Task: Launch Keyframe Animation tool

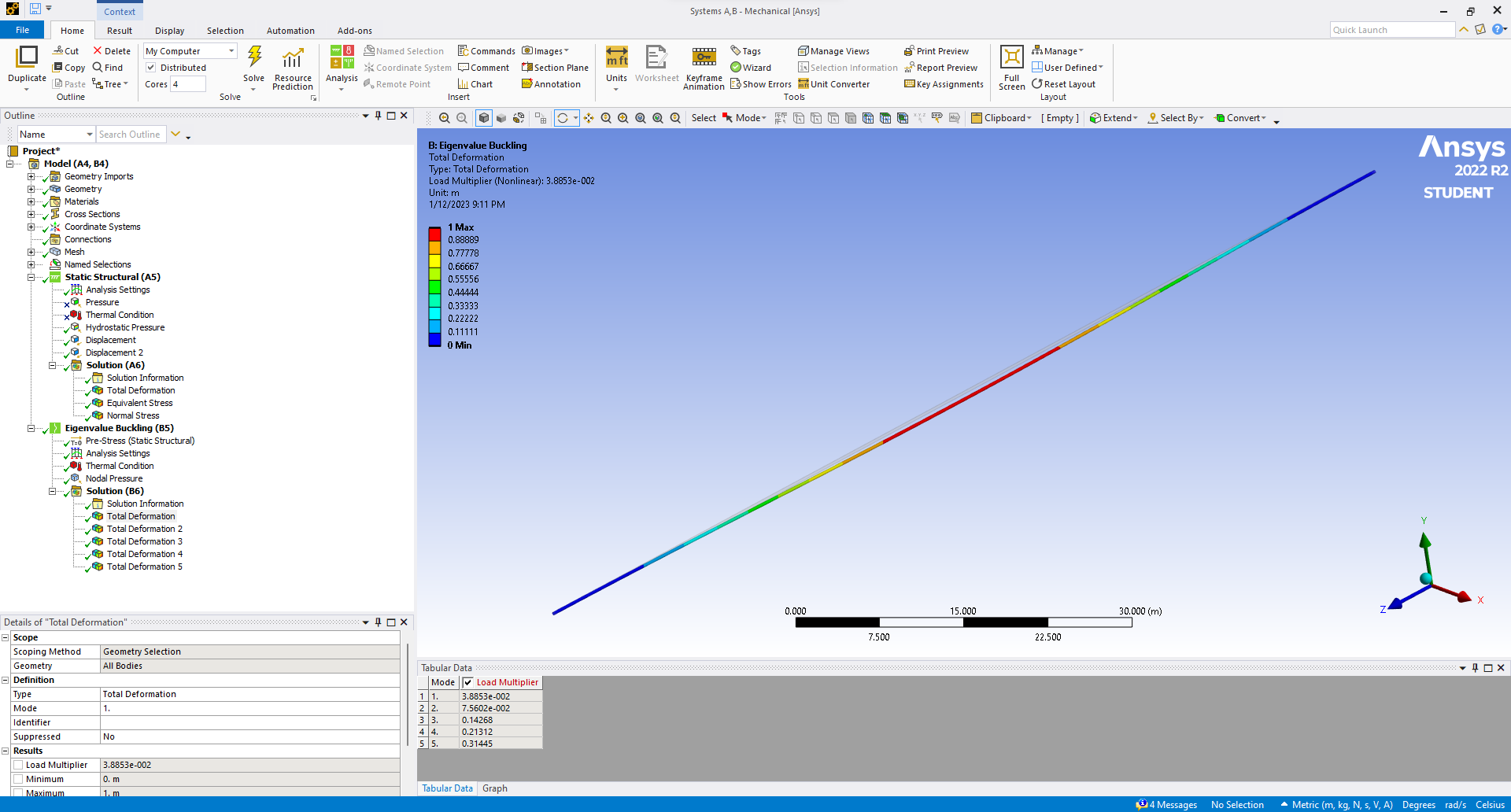Action: [x=704, y=58]
